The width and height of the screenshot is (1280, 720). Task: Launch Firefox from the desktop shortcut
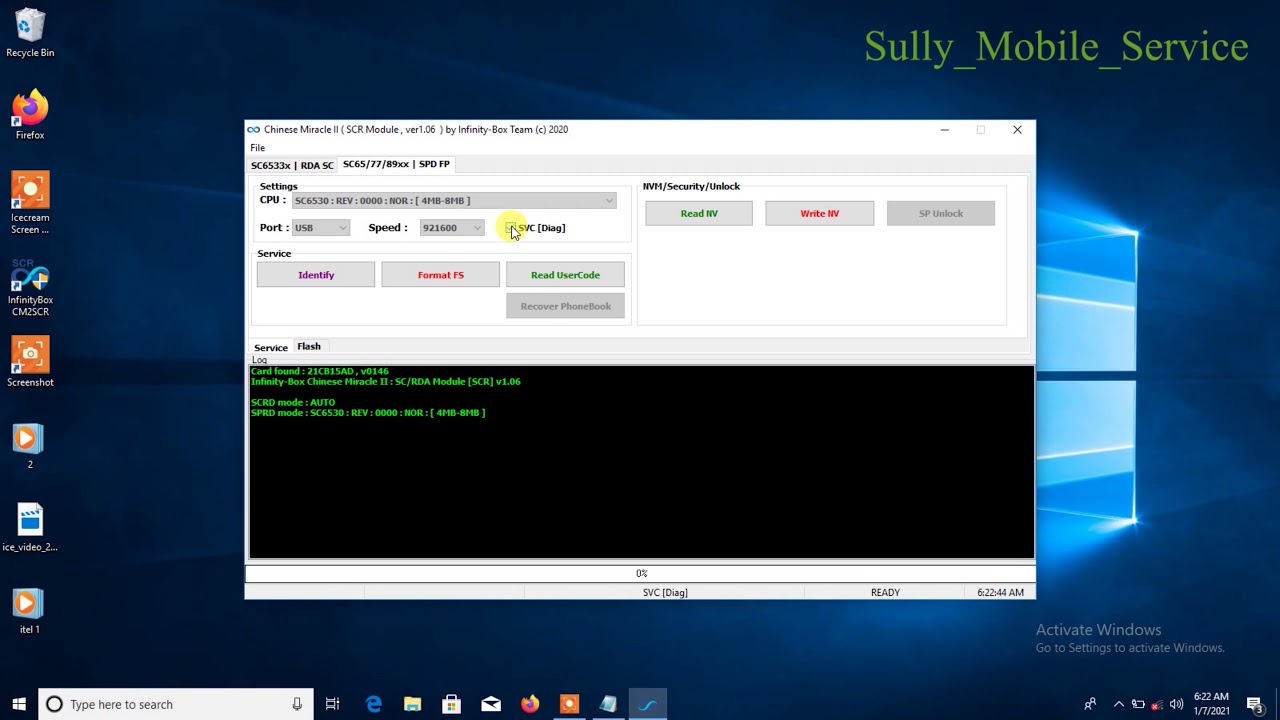[30, 115]
